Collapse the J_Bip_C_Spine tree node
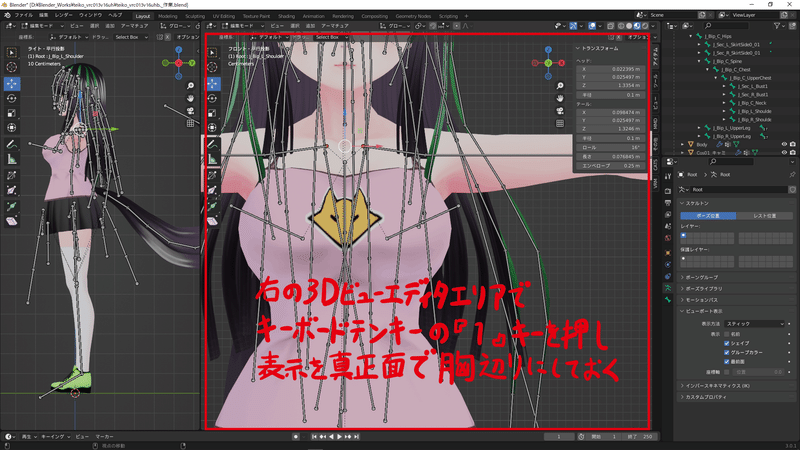 pyautogui.click(x=699, y=61)
